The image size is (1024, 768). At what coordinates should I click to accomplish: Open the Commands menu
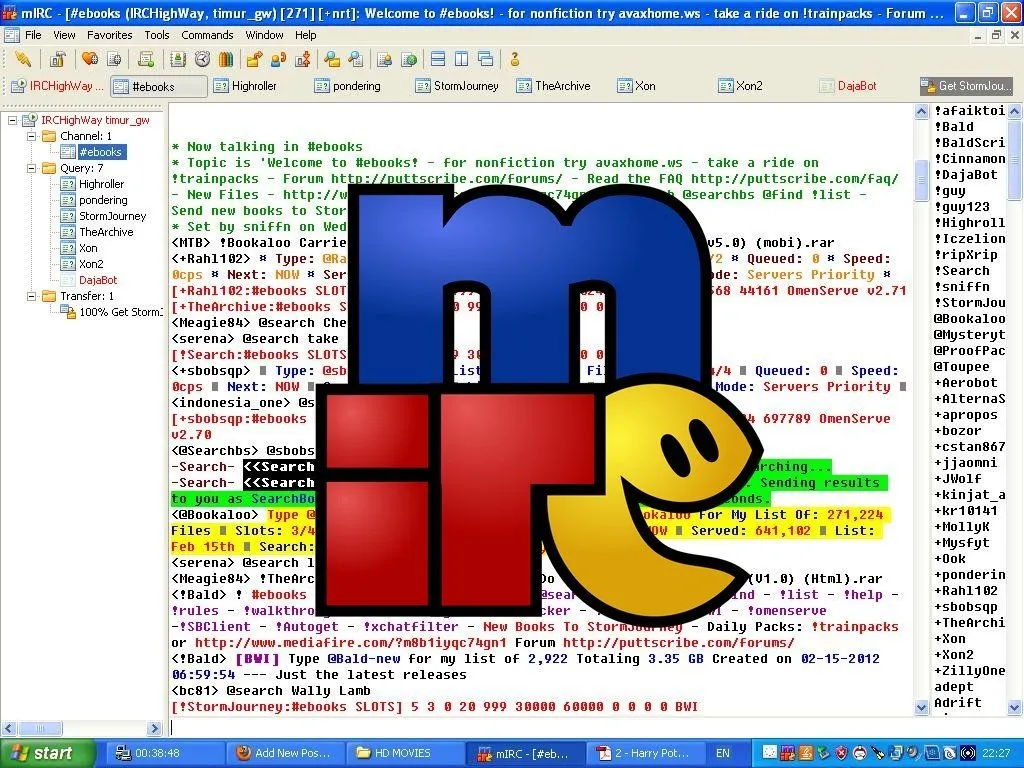coord(207,35)
